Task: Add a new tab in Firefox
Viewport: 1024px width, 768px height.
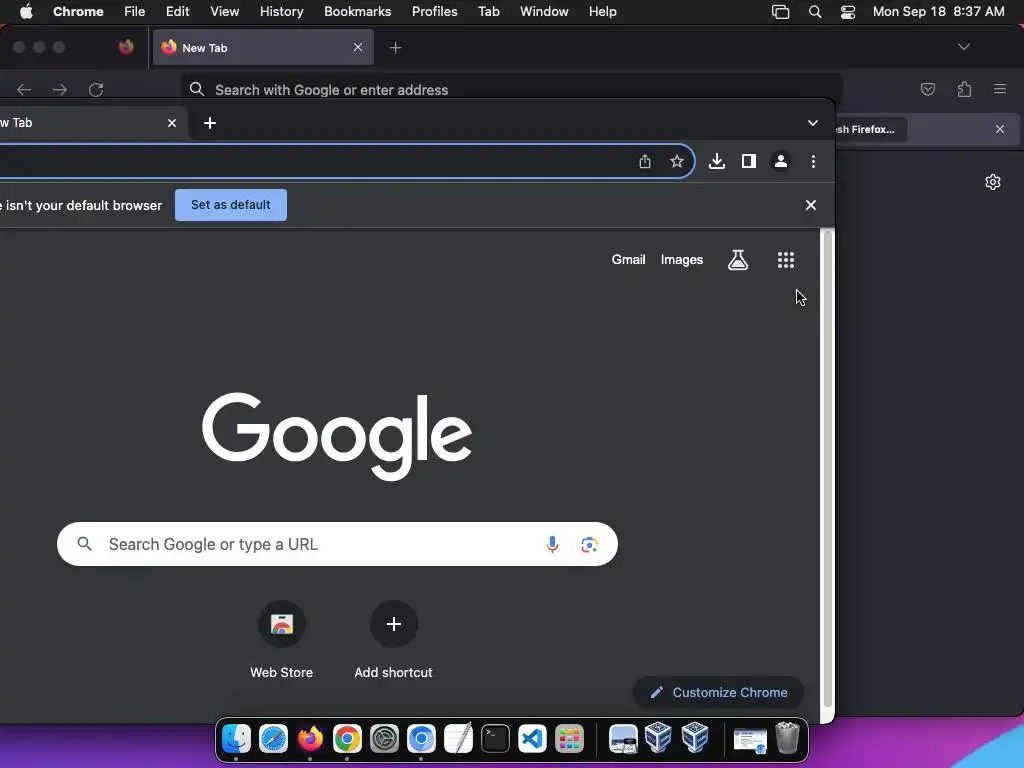Action: coord(395,48)
